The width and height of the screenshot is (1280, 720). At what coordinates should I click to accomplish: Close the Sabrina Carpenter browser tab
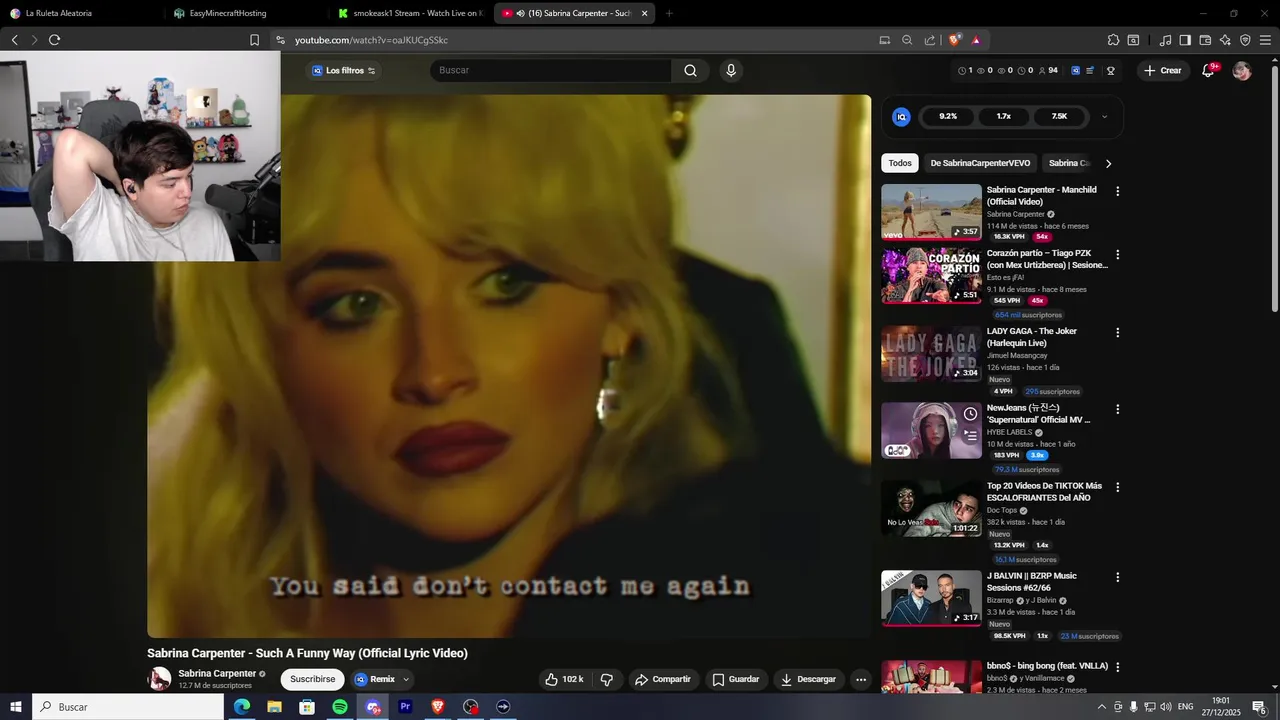644,13
